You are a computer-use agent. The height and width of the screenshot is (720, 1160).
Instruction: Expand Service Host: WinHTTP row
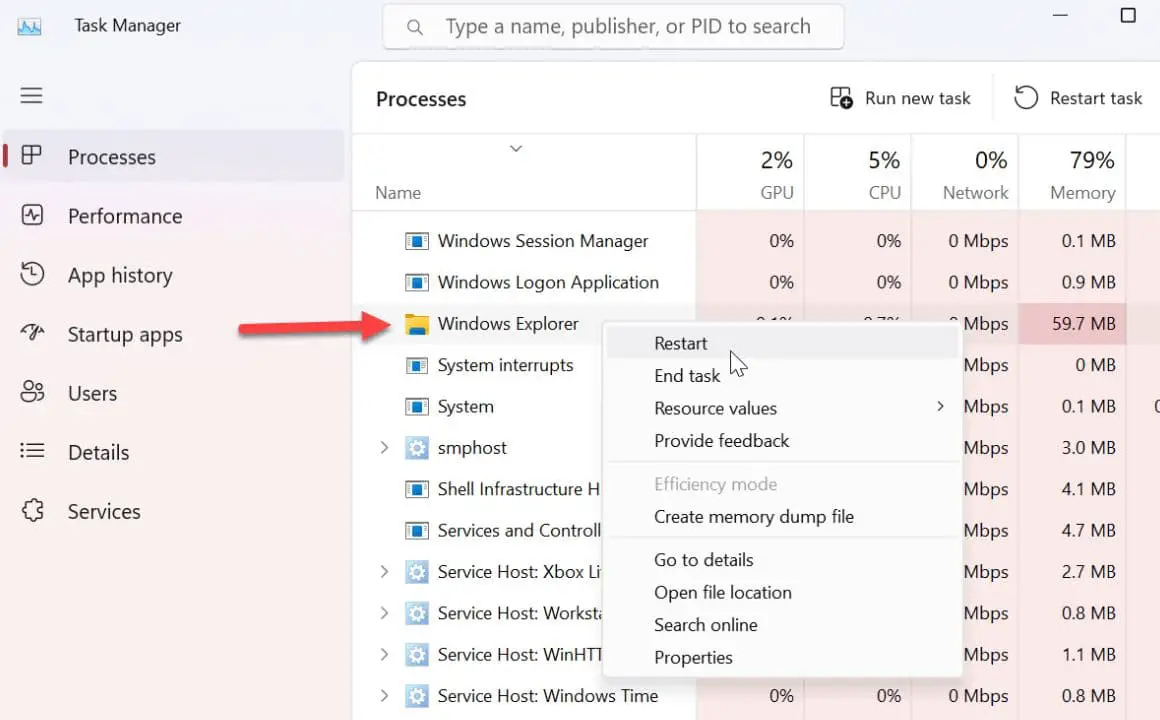(384, 655)
